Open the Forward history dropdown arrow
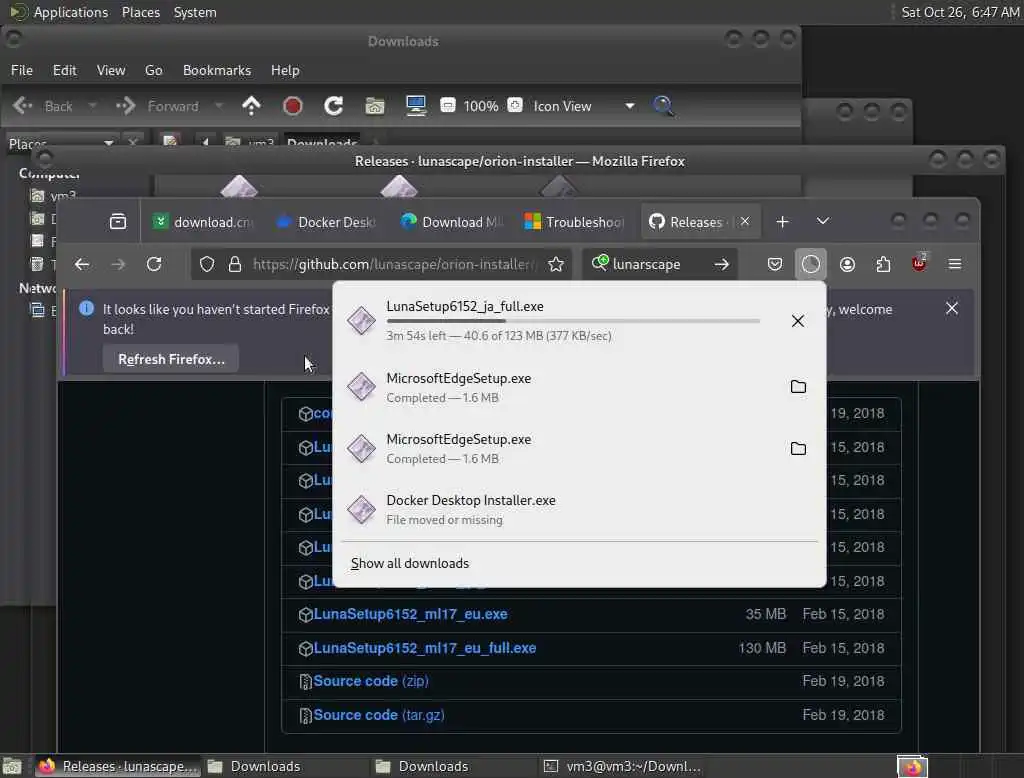 [x=219, y=105]
